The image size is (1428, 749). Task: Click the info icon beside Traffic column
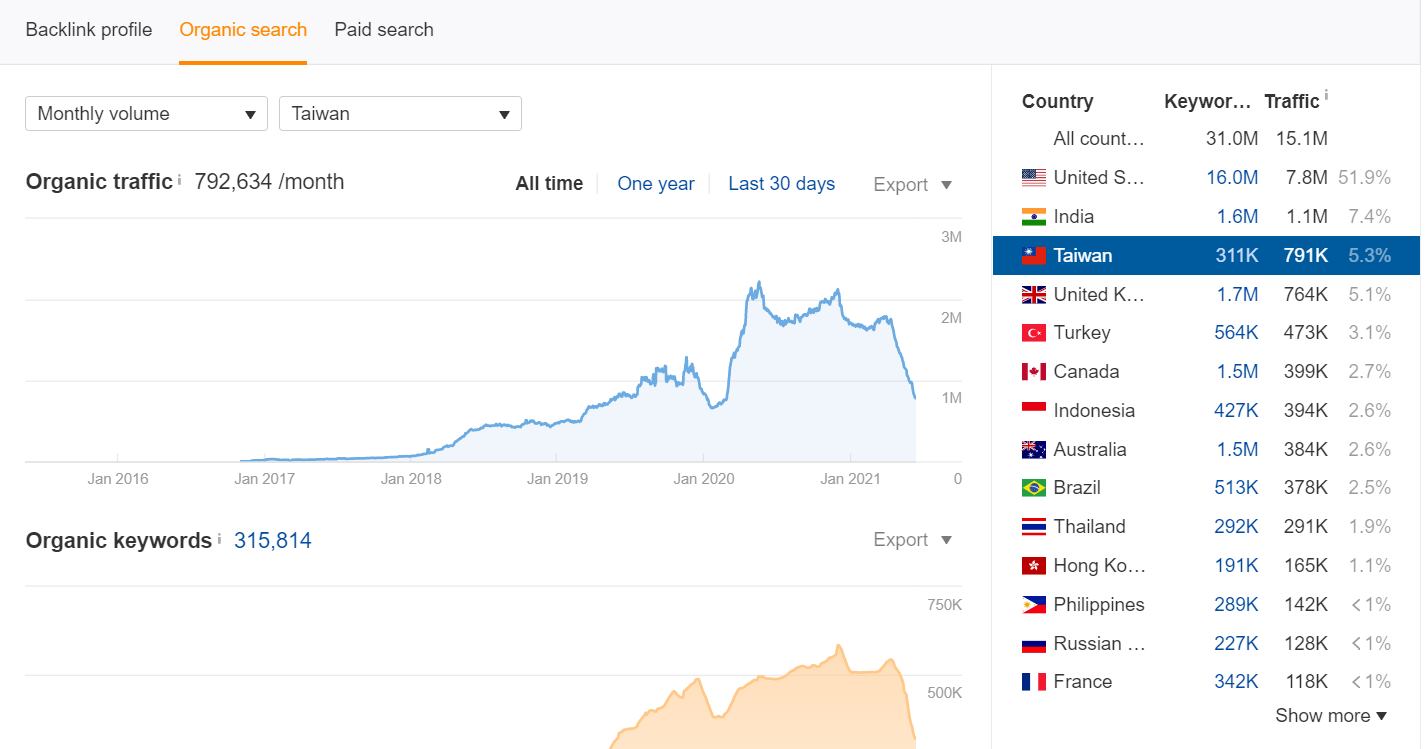[1326, 96]
